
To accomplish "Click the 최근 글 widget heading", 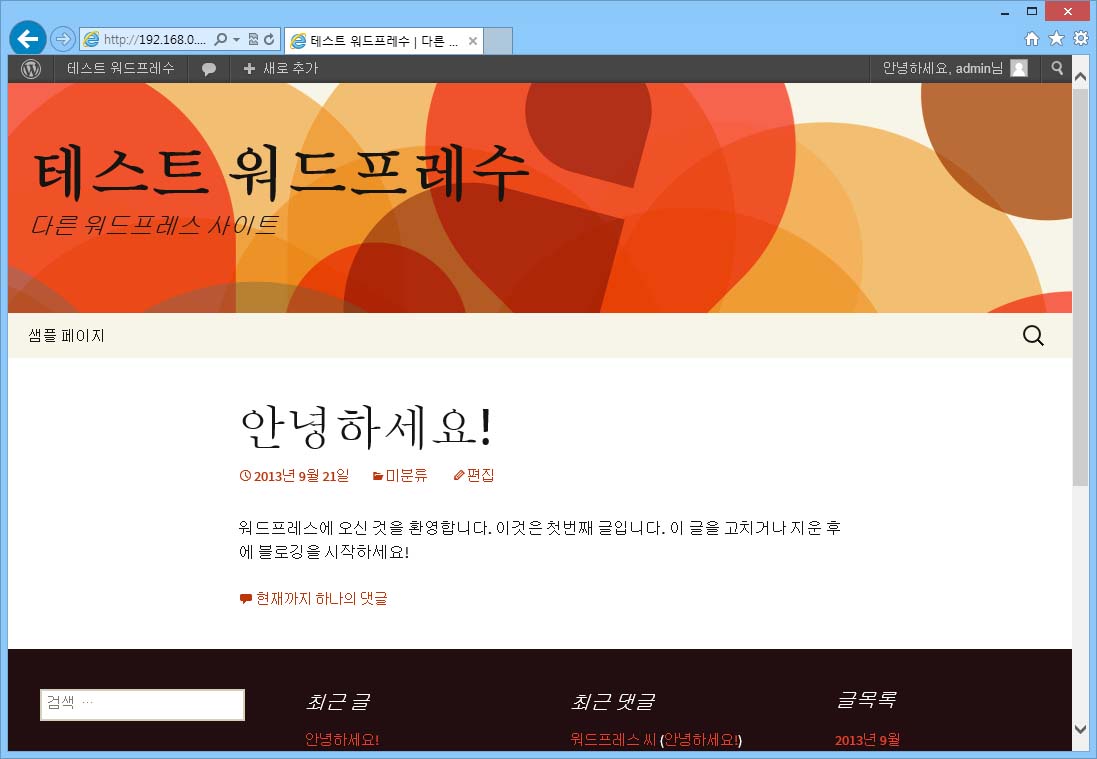I will (x=338, y=701).
